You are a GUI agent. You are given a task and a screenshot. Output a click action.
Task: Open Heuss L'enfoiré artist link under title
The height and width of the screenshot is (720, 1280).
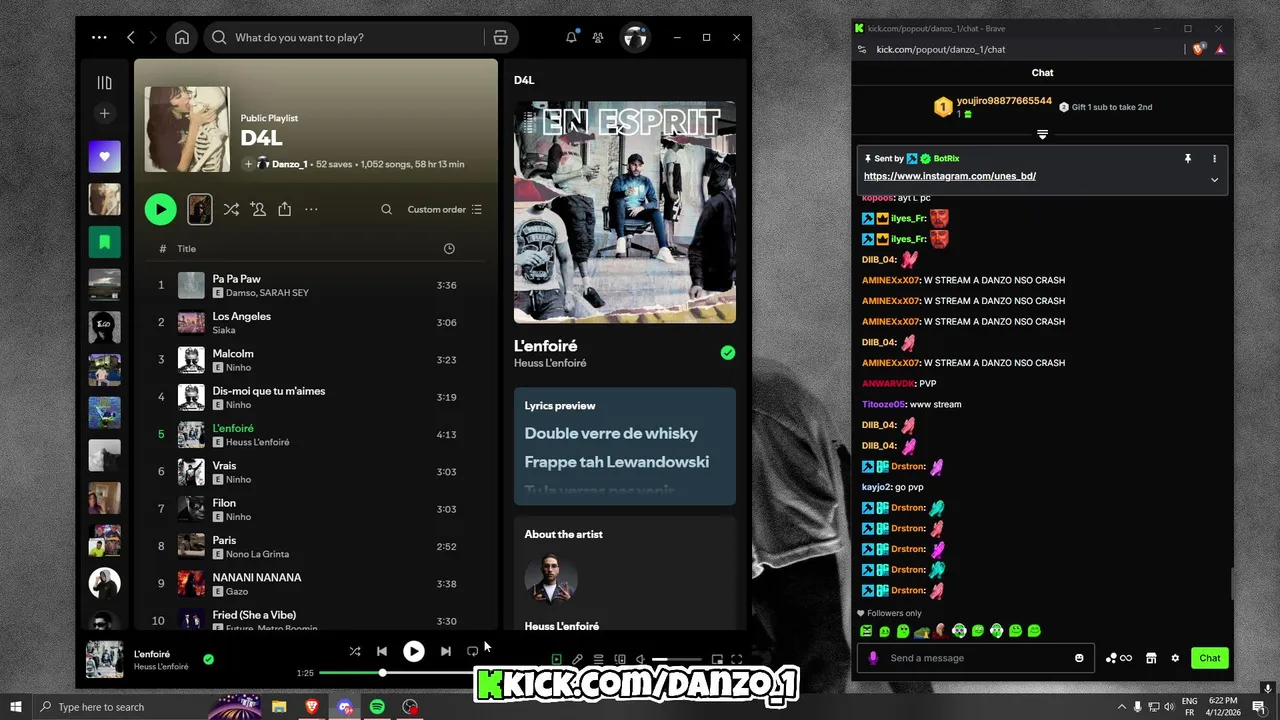click(x=550, y=363)
